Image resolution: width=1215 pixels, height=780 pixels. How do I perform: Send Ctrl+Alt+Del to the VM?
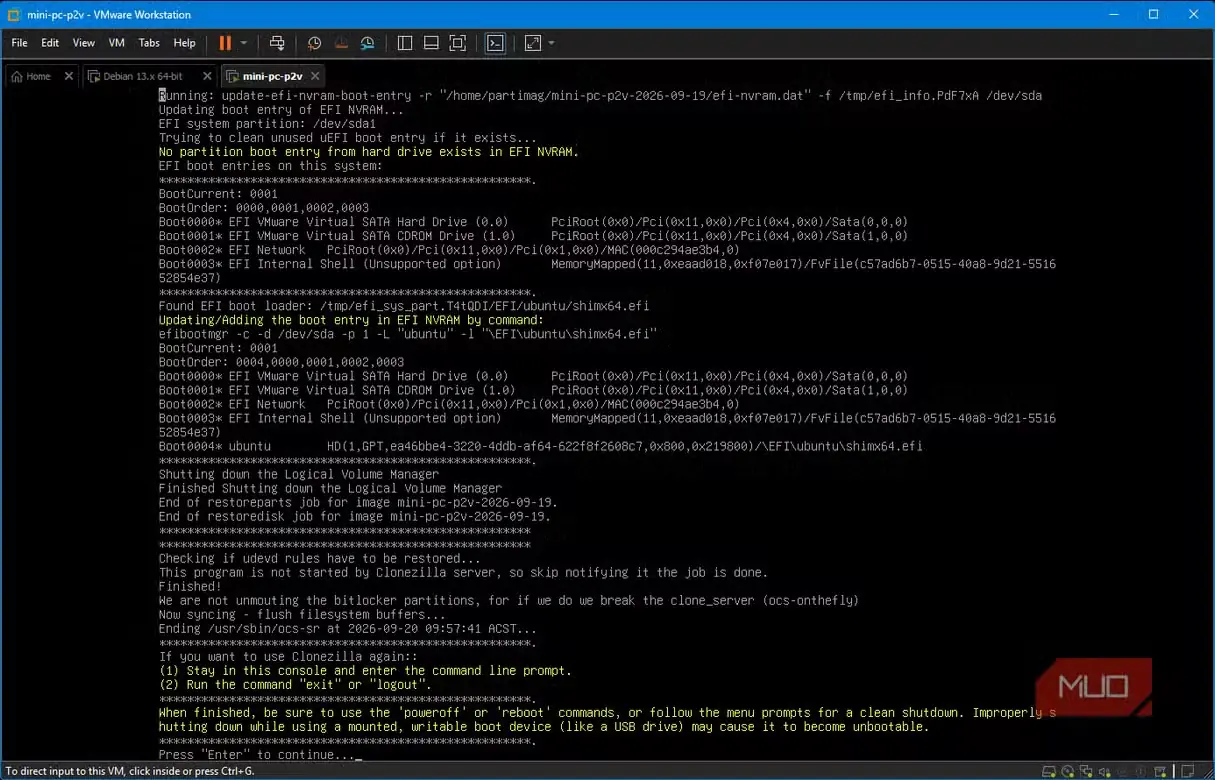pyautogui.click(x=278, y=43)
